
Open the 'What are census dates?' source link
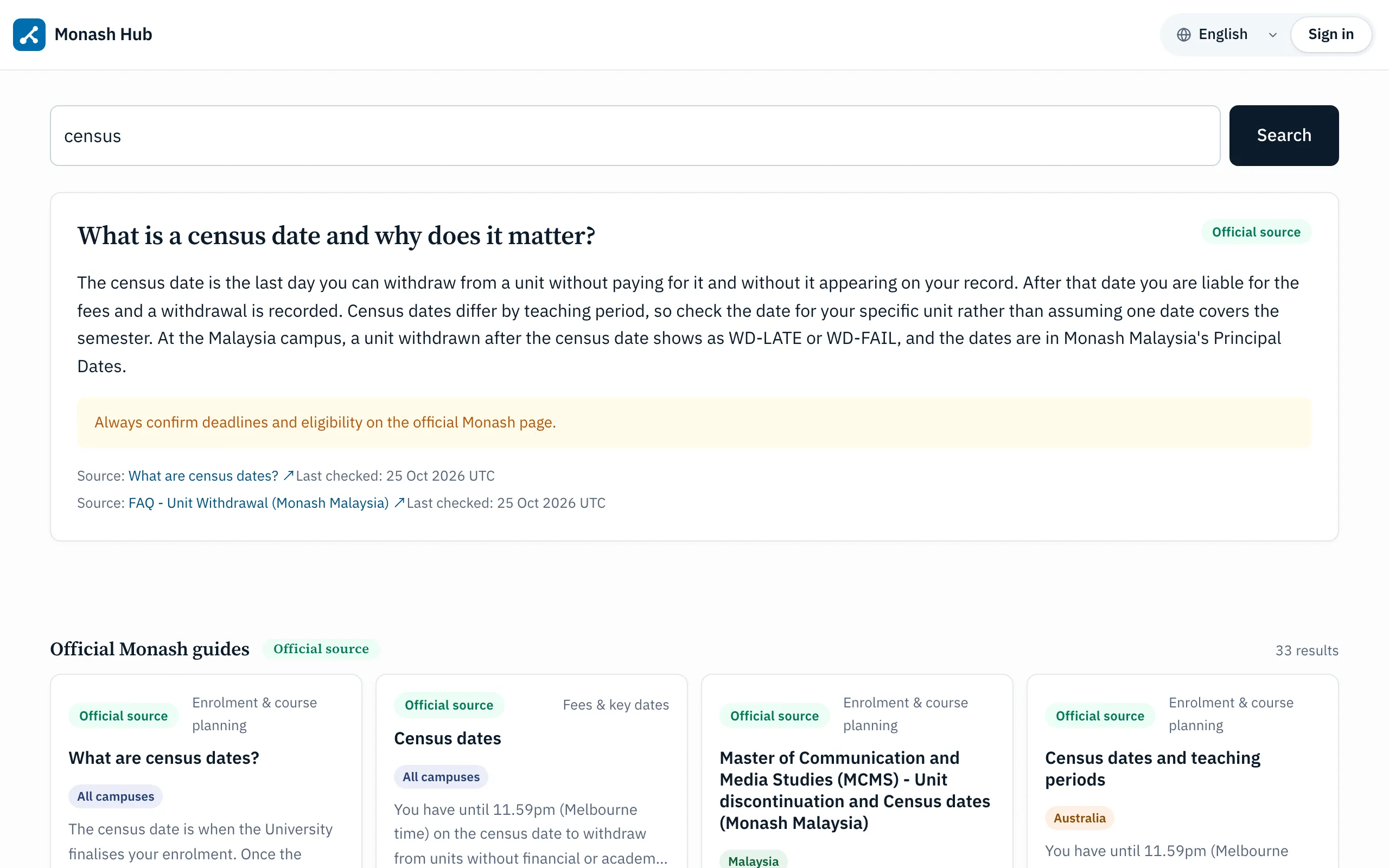(203, 476)
